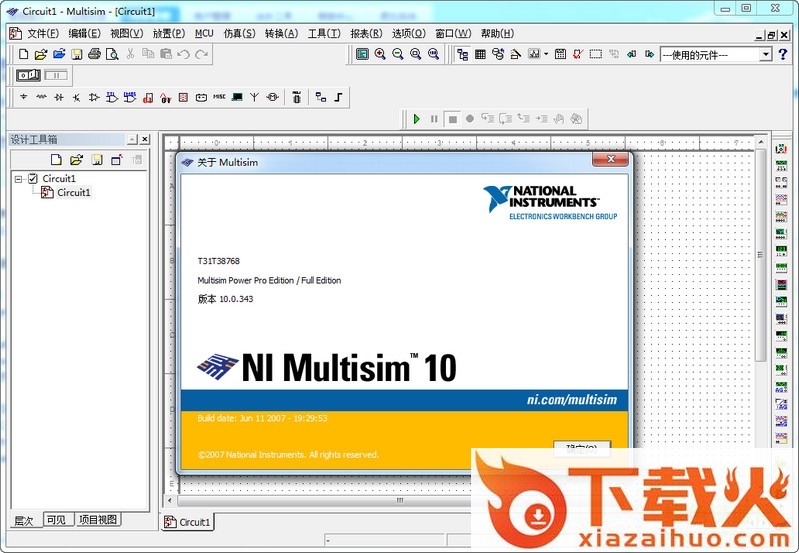Viewport: 799px width, 553px height.
Task: Toggle full screen view icon
Action: (x=362, y=54)
